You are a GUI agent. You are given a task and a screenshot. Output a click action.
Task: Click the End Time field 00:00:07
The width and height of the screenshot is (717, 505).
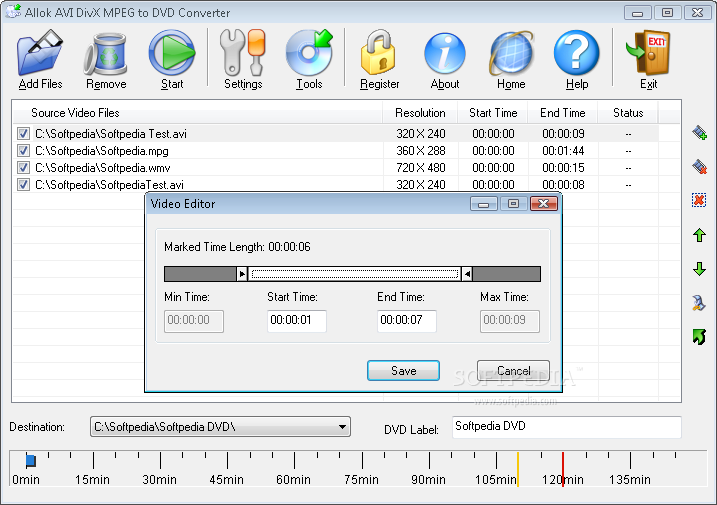pos(407,320)
